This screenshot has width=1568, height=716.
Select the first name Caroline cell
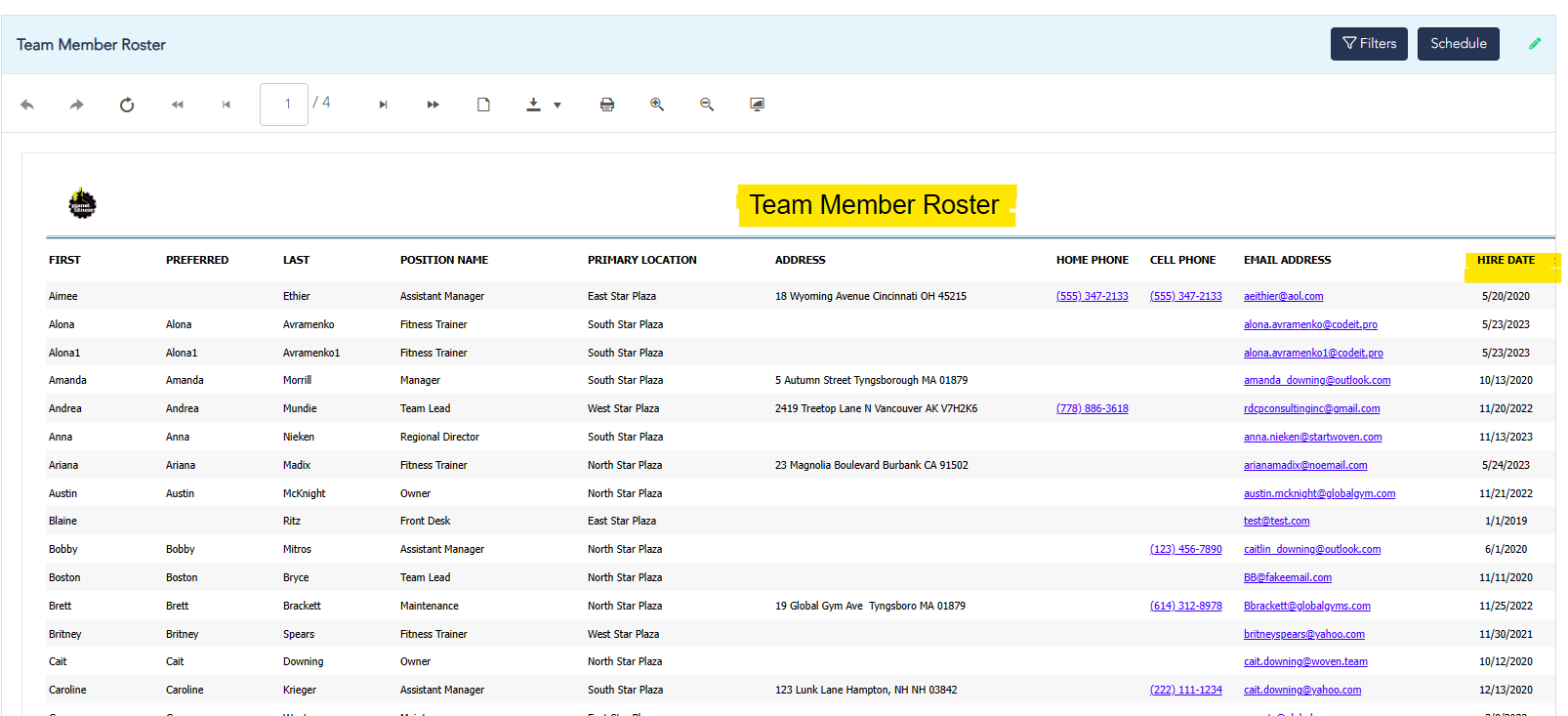[67, 690]
